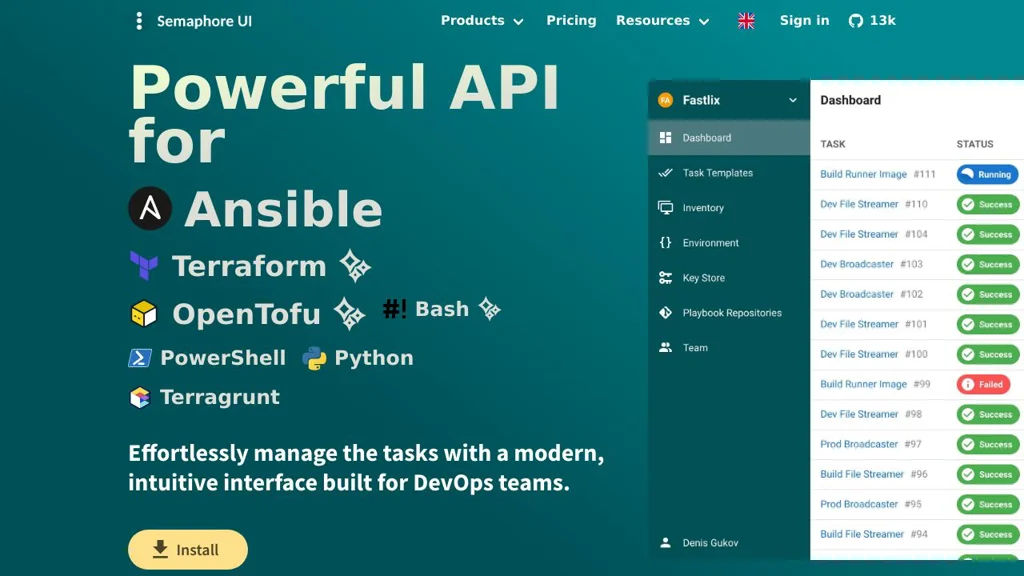Click the sparkle icon next to OpenTofu
Image resolution: width=1024 pixels, height=576 pixels.
point(349,313)
